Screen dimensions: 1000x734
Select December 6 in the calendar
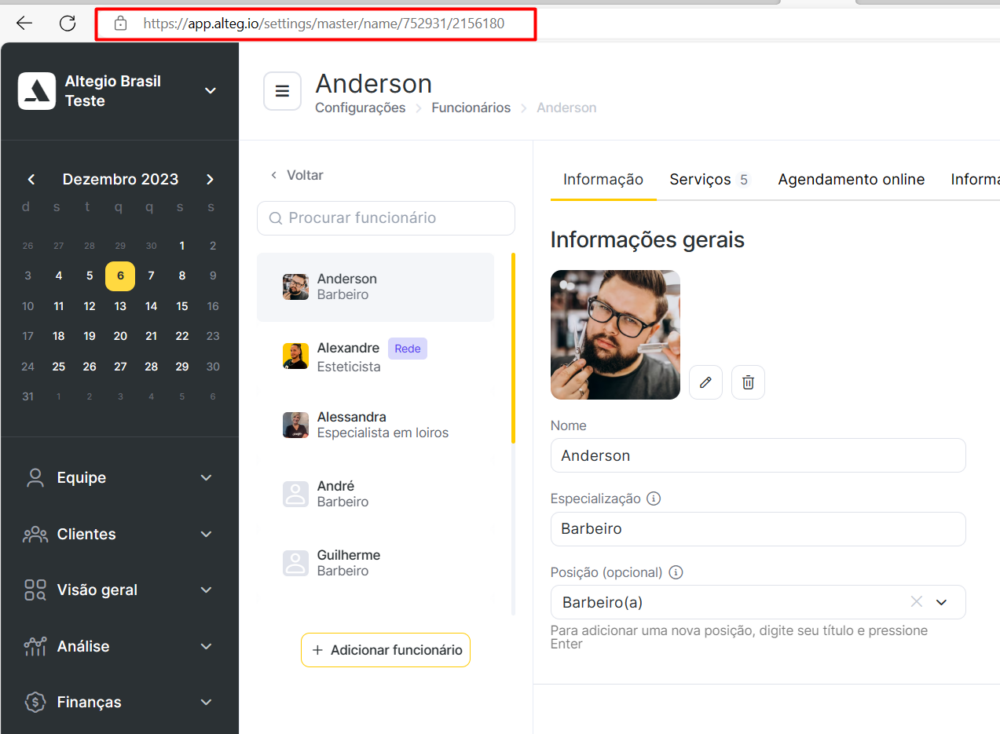coord(120,276)
